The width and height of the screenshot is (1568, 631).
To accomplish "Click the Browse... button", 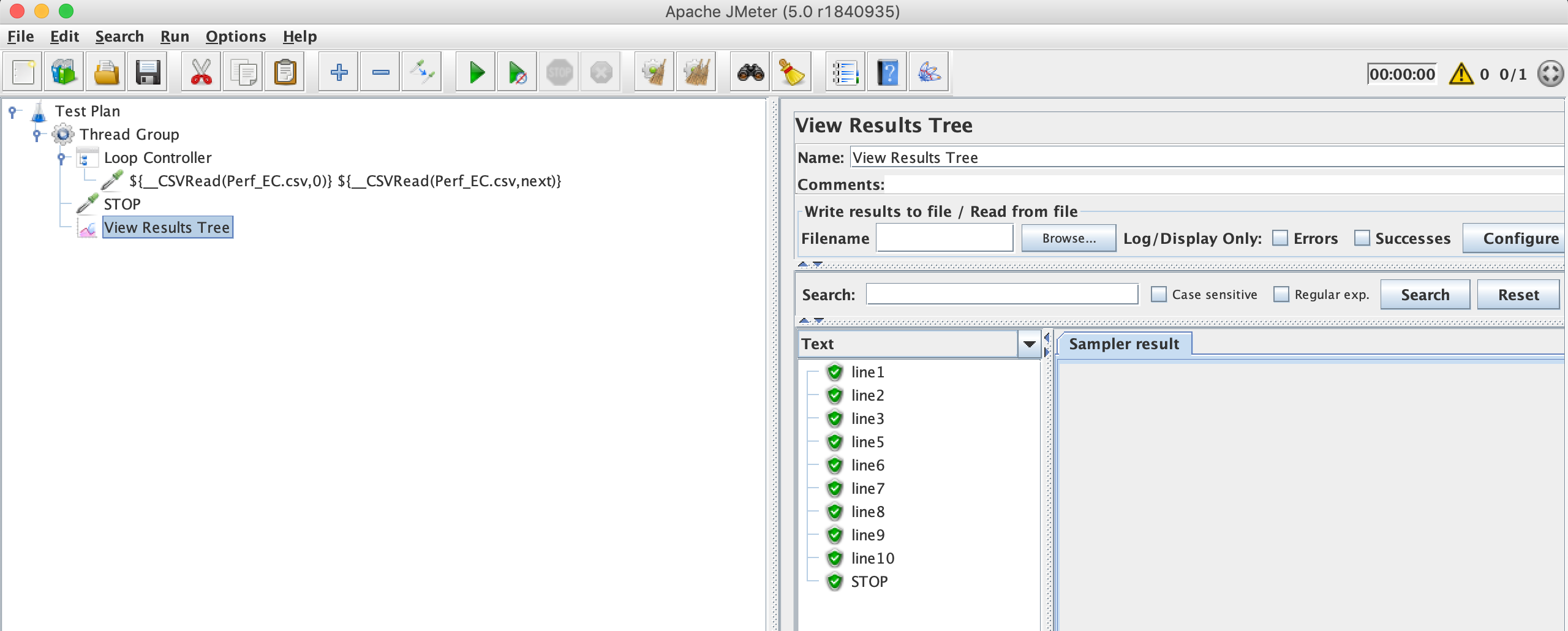I will (1069, 238).
